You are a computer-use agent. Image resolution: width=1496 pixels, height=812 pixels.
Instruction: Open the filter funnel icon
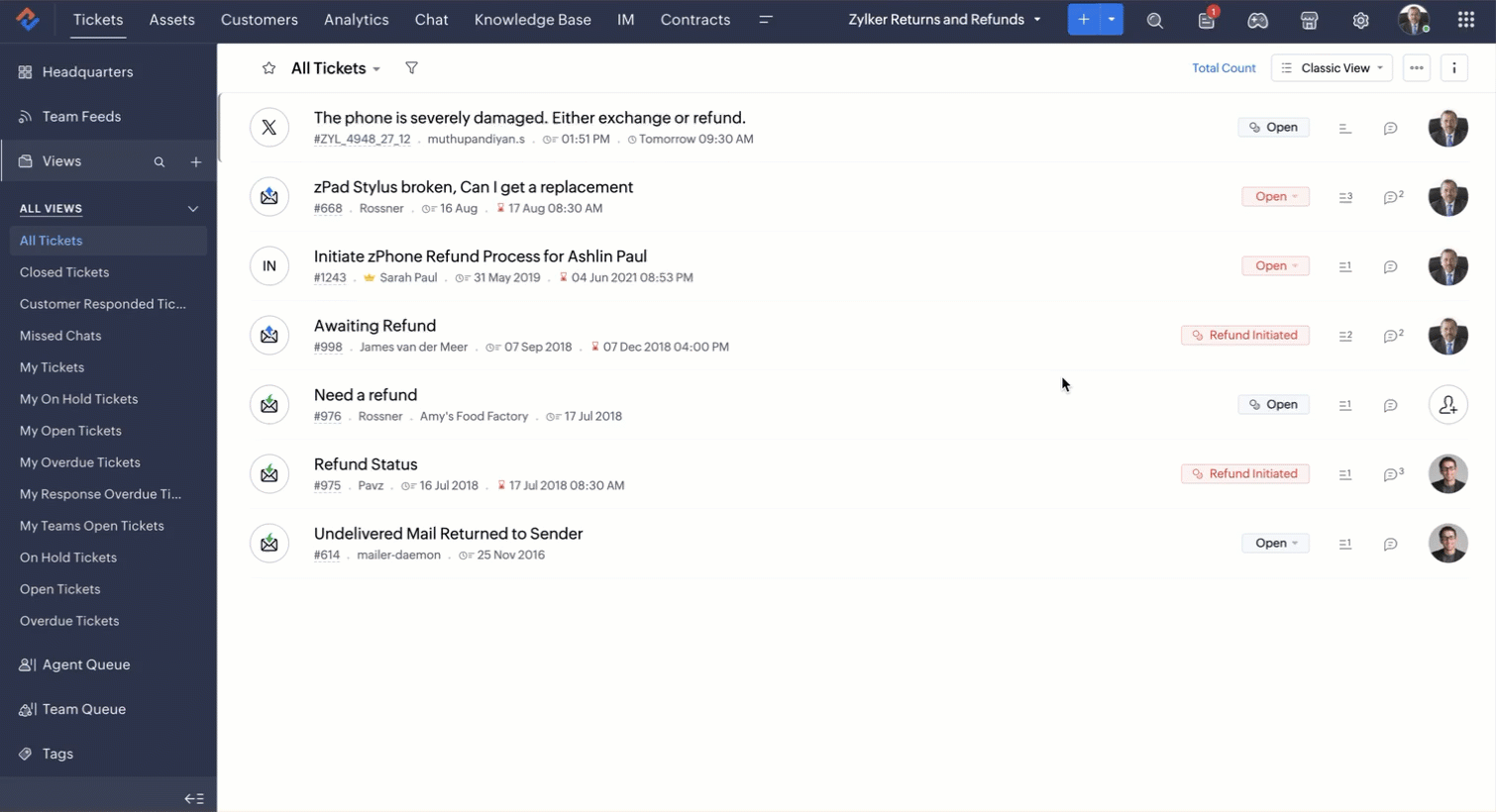[411, 68]
